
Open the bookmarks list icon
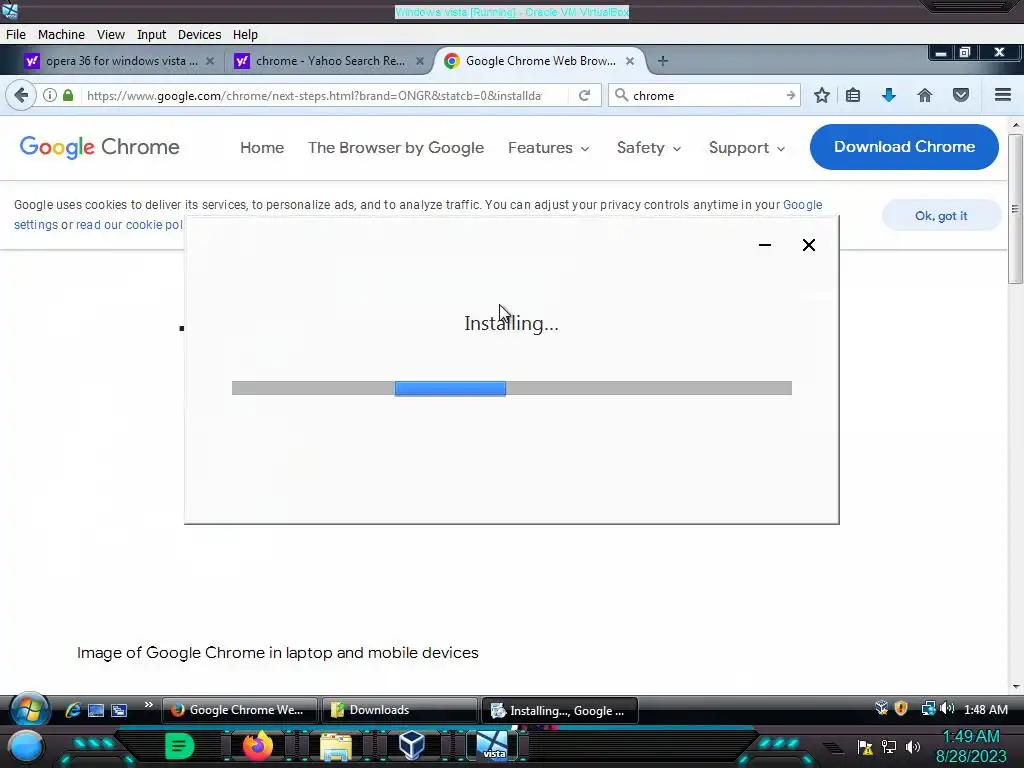coord(853,95)
